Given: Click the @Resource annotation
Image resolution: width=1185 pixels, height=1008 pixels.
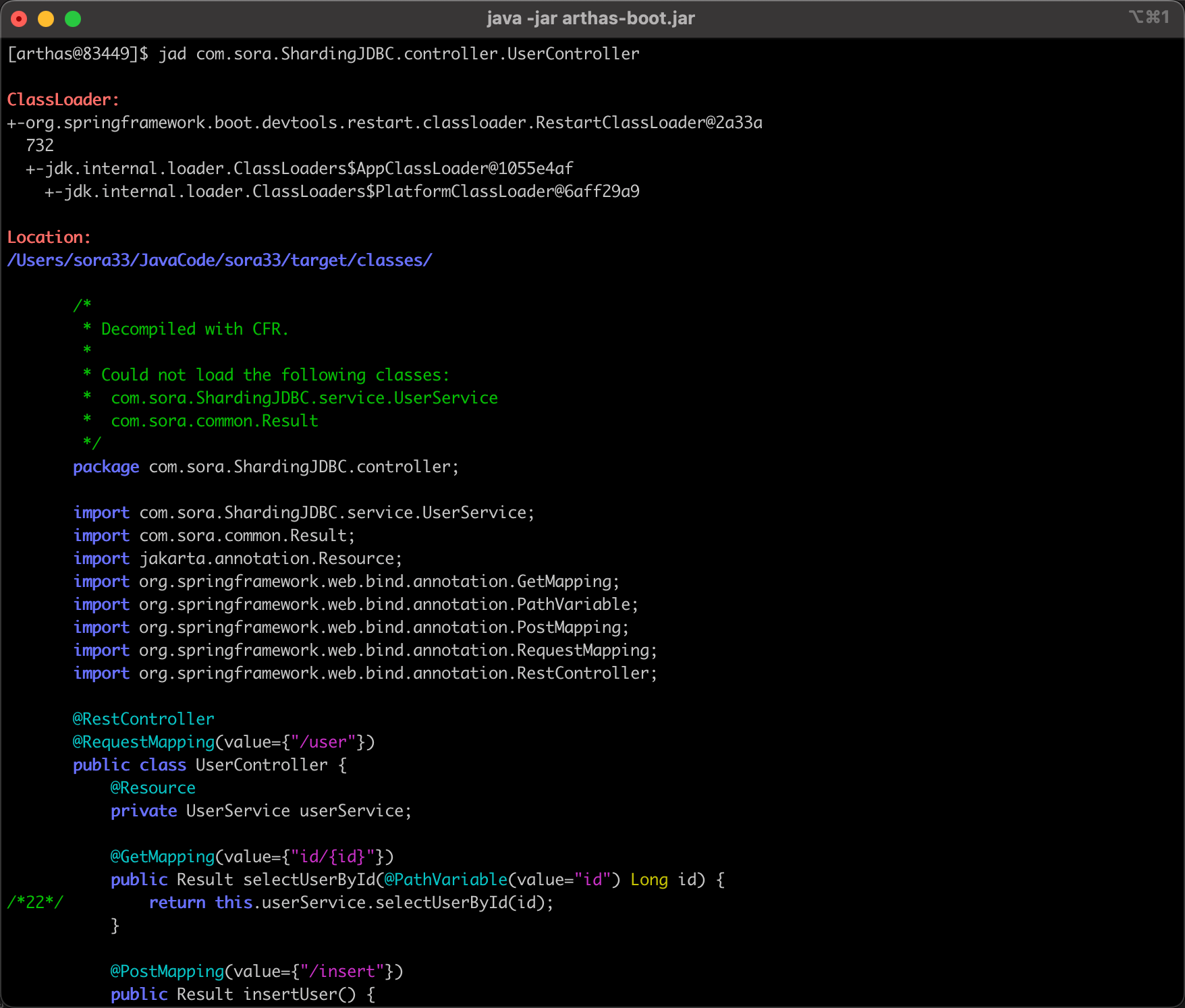Looking at the screenshot, I should click(x=153, y=788).
